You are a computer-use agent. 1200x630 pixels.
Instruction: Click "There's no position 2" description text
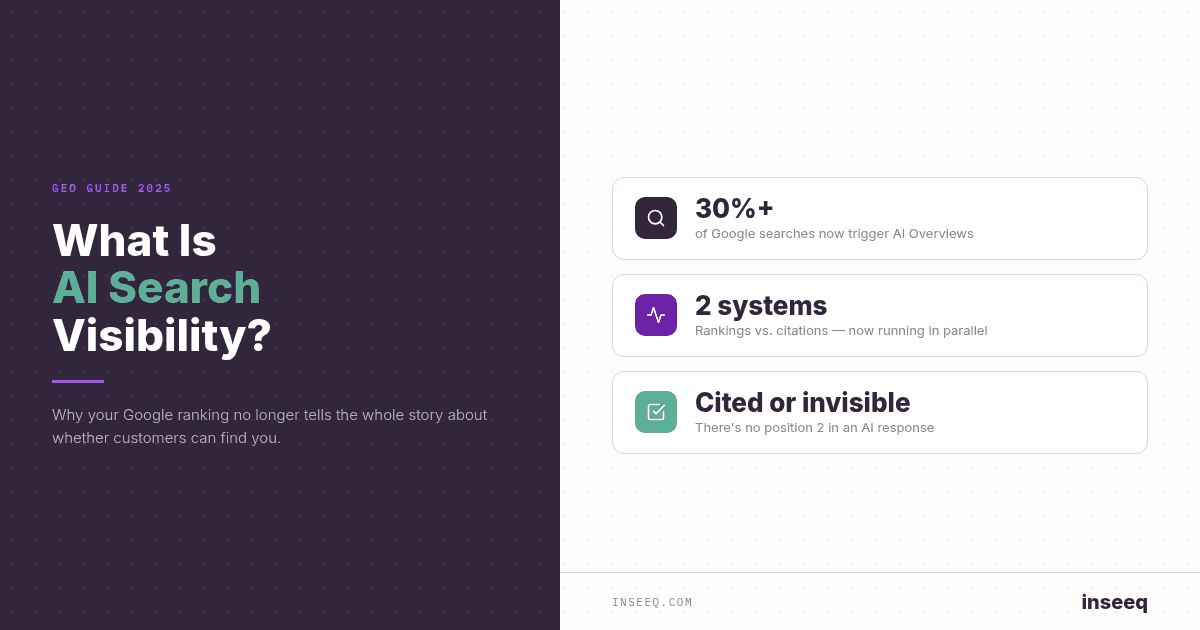click(814, 428)
